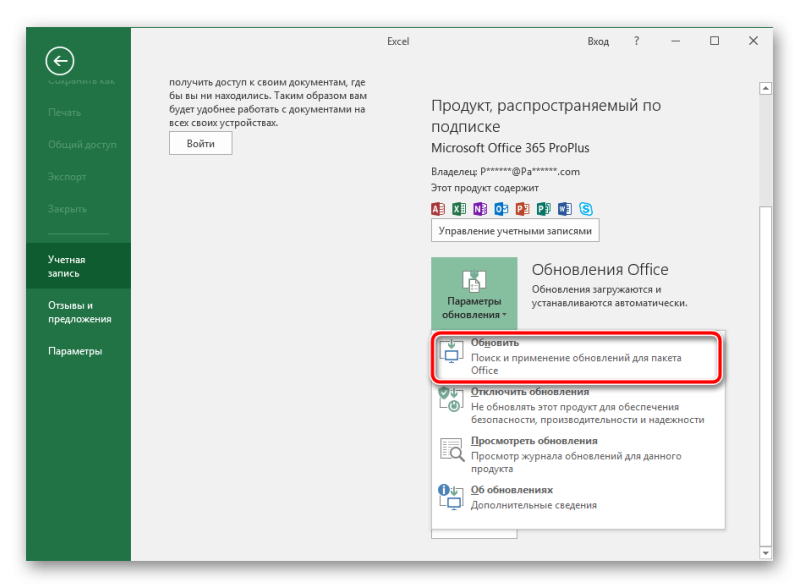Choose Просмотреть обновления option
800x588 pixels.
577,454
